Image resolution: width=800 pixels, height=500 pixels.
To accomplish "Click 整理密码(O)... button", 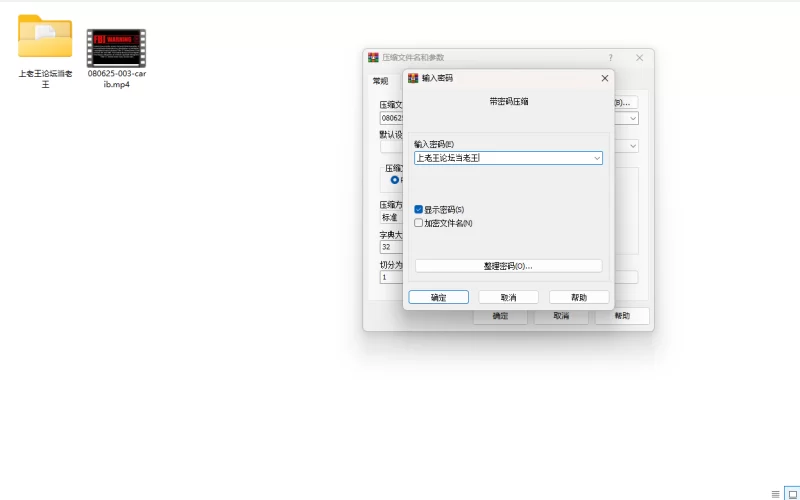I will coord(508,266).
